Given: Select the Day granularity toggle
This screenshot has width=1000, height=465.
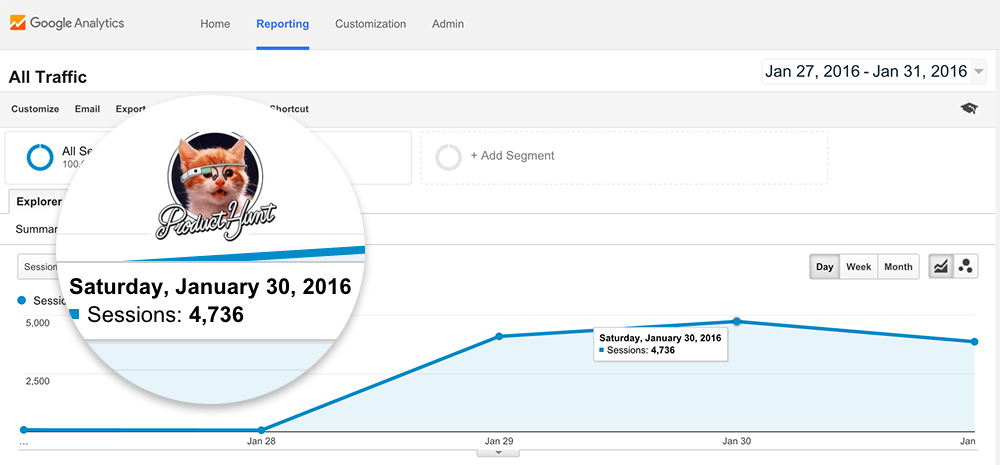Looking at the screenshot, I should (825, 267).
